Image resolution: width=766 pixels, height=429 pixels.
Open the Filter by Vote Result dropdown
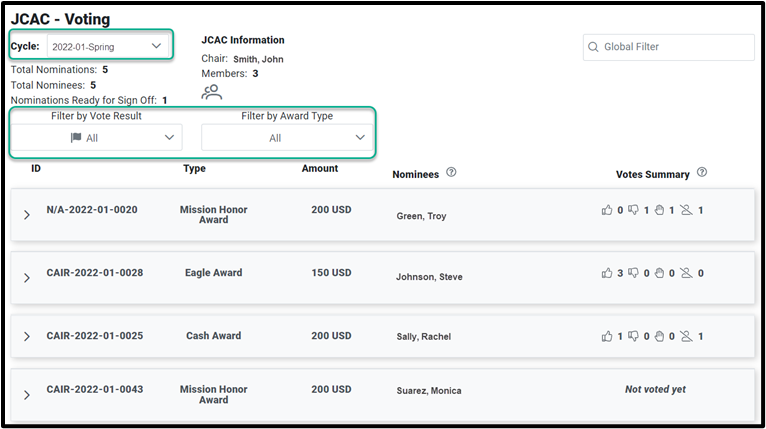[x=97, y=138]
